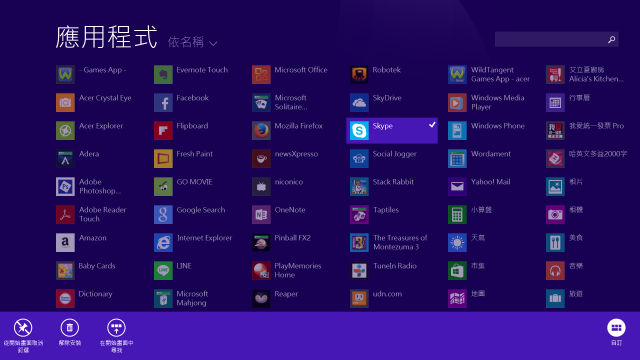640x360 pixels.
Task: Open the Acer Crystal Eye icon
Action: 65,102
